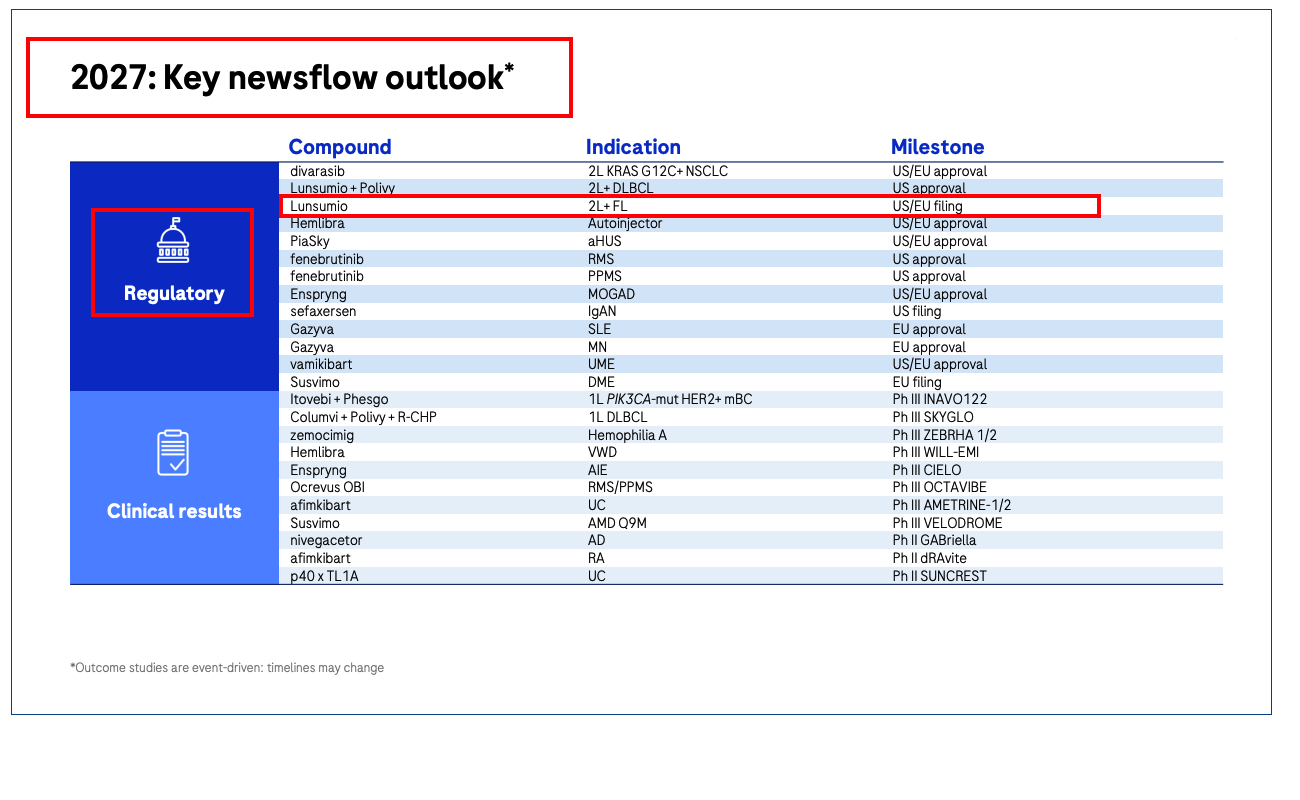
Task: Click the 'nivegacetor' compound cell
Action: click(x=326, y=540)
